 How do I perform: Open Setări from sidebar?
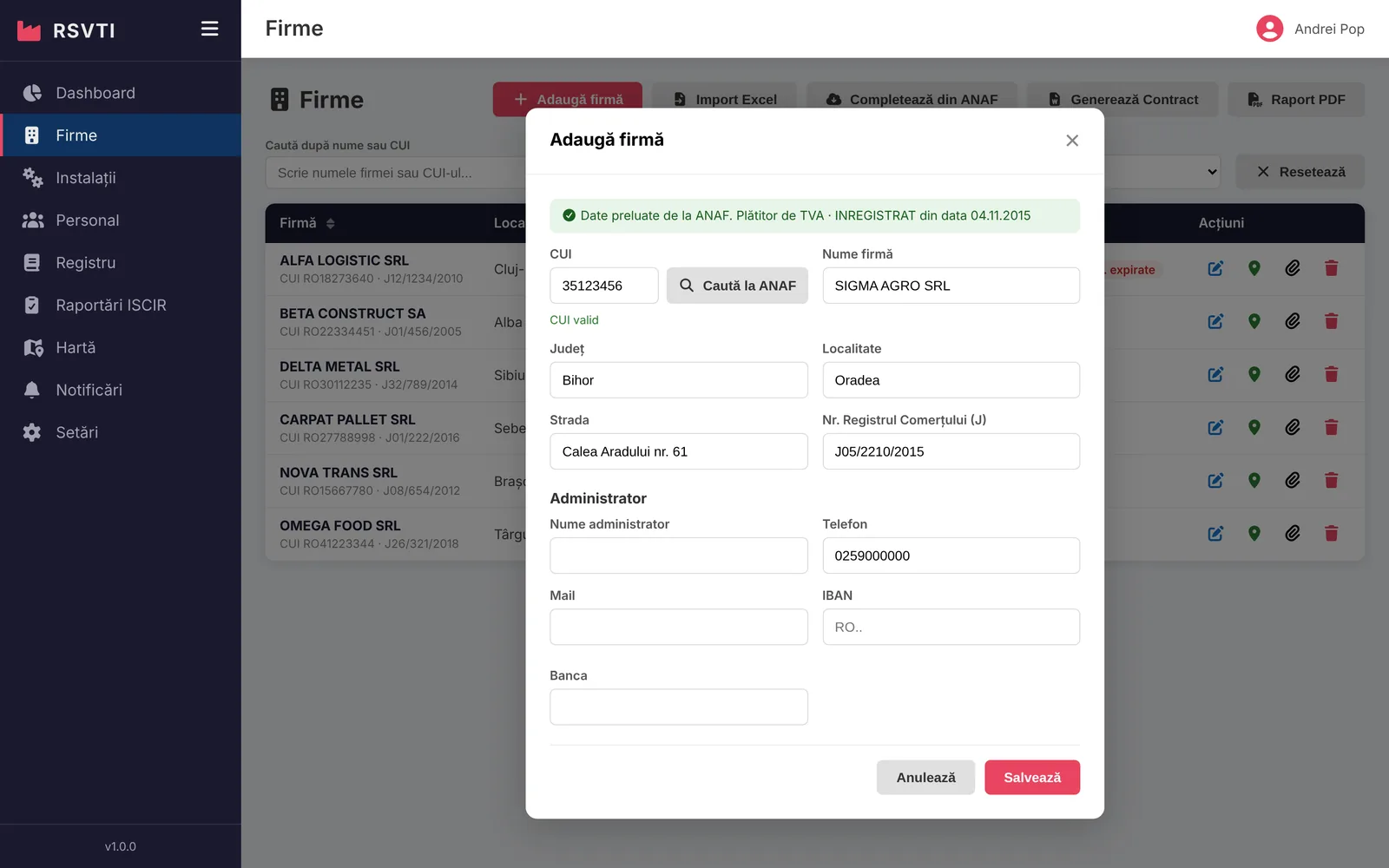click(121, 432)
